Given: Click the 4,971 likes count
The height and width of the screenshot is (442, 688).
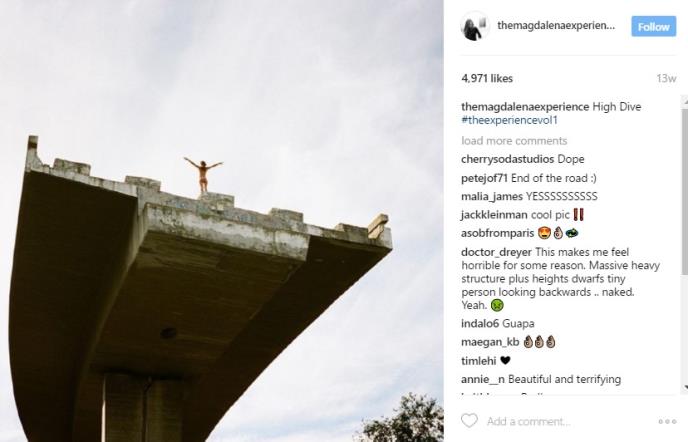Looking at the screenshot, I should click(x=487, y=77).
